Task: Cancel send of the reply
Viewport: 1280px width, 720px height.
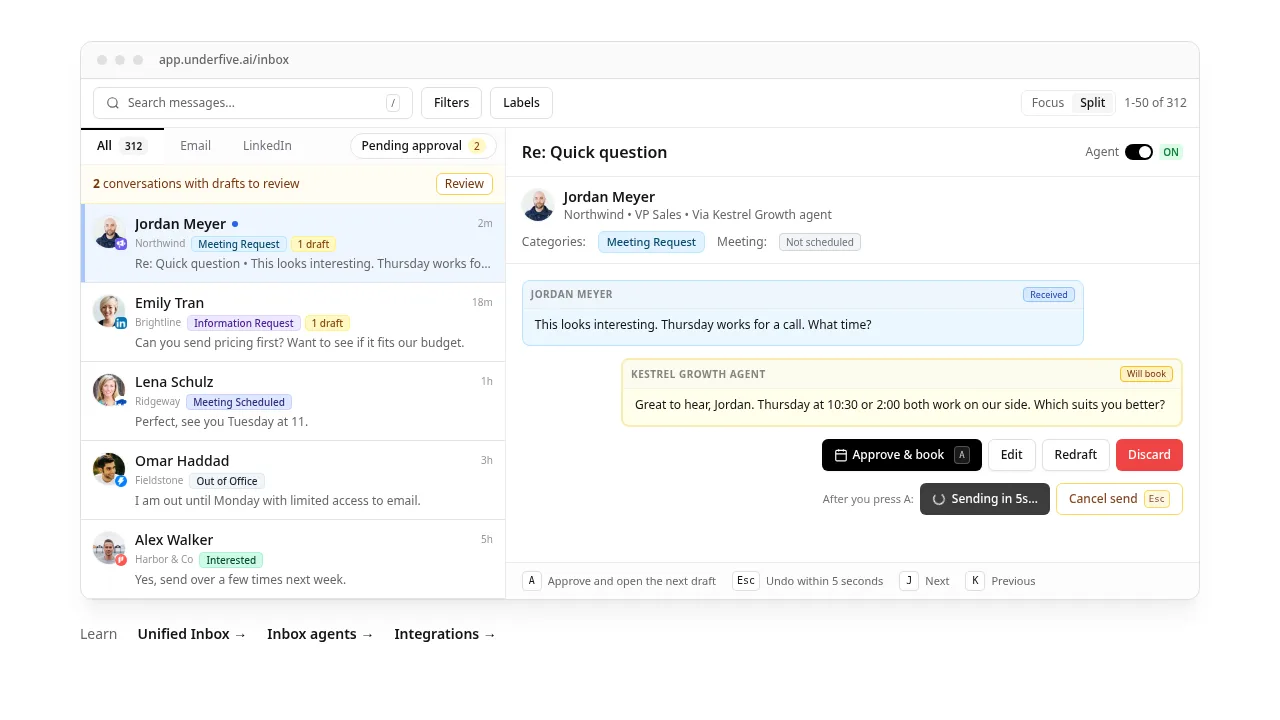Action: click(x=1119, y=499)
